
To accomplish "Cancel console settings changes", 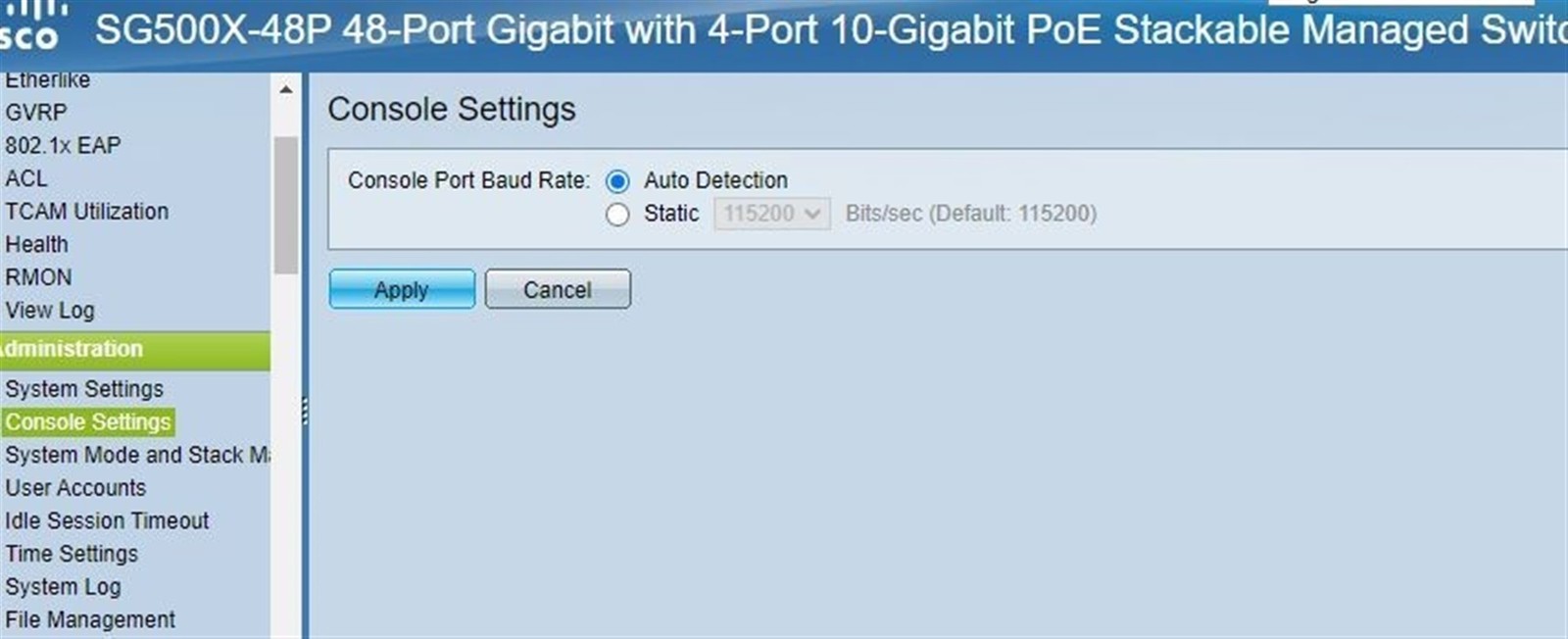I will pos(558,289).
